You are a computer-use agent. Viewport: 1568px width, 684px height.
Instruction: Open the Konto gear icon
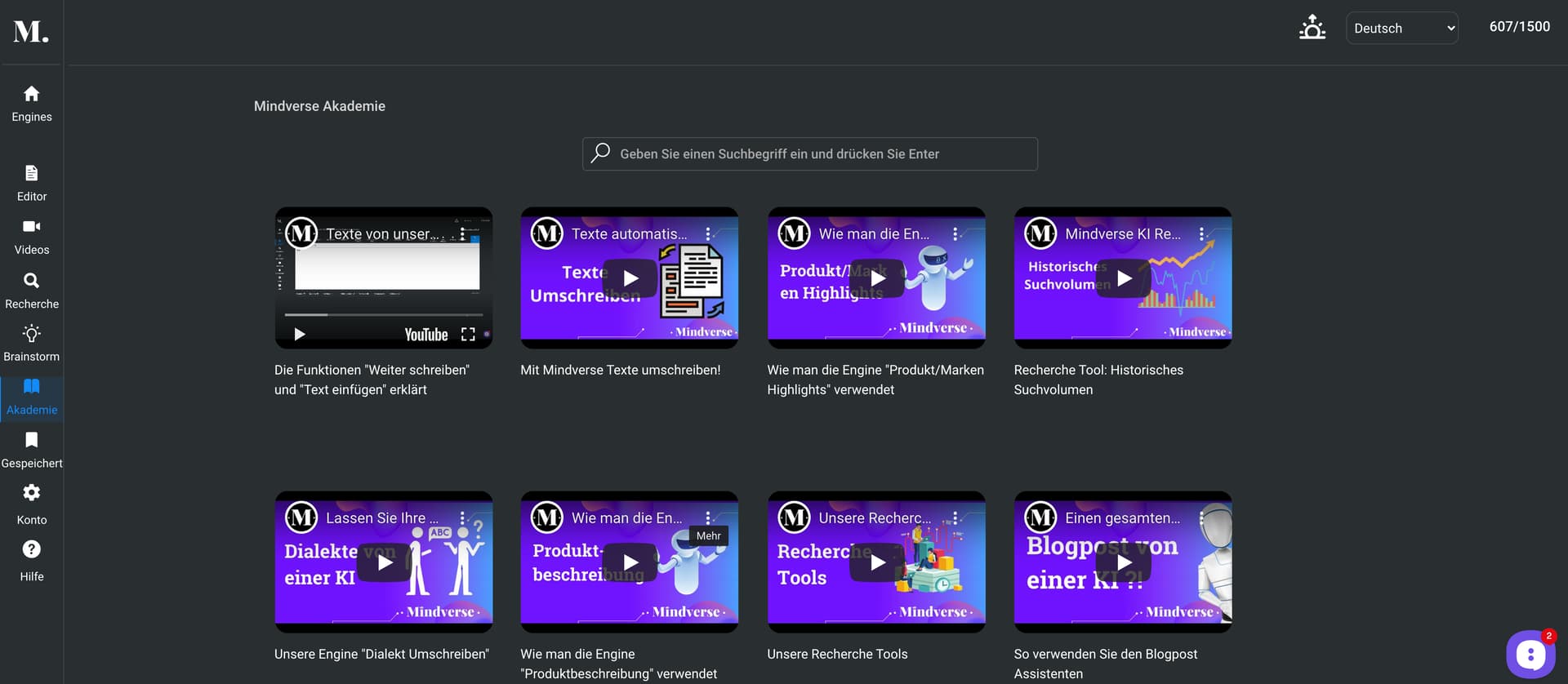pos(32,493)
